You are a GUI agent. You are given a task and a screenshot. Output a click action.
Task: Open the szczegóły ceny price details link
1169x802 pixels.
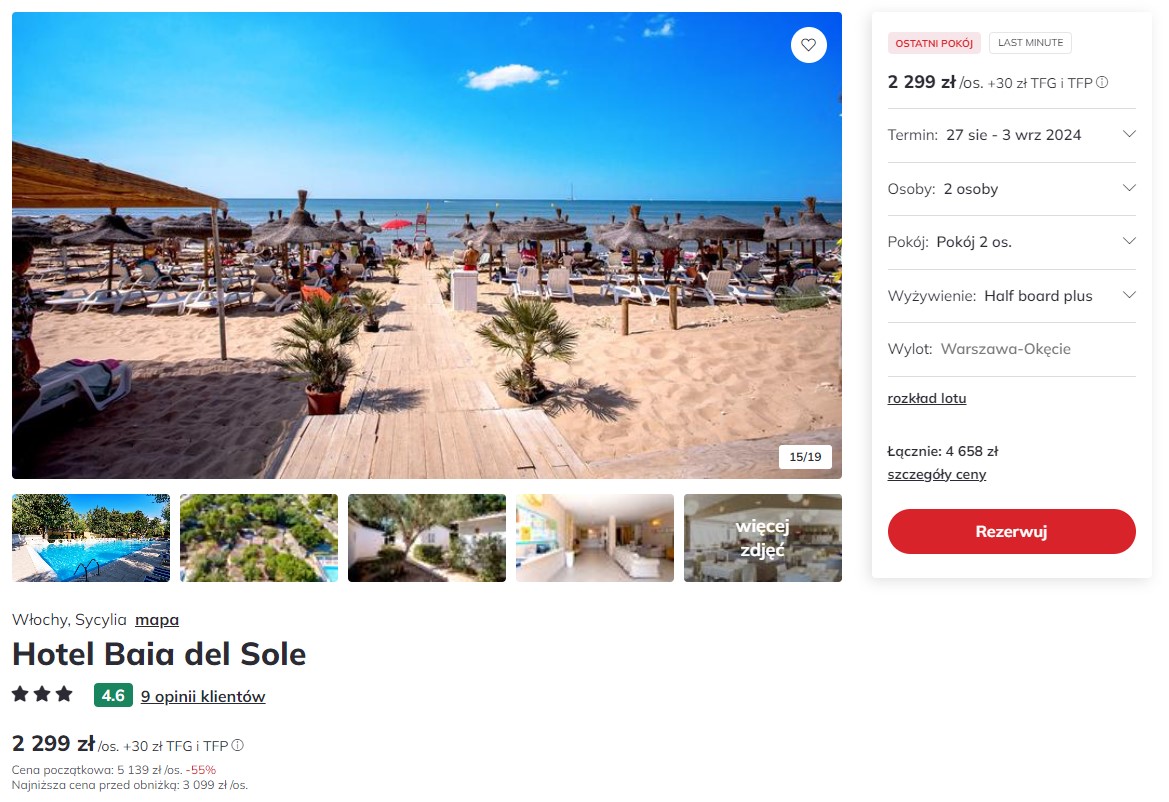[x=936, y=474]
